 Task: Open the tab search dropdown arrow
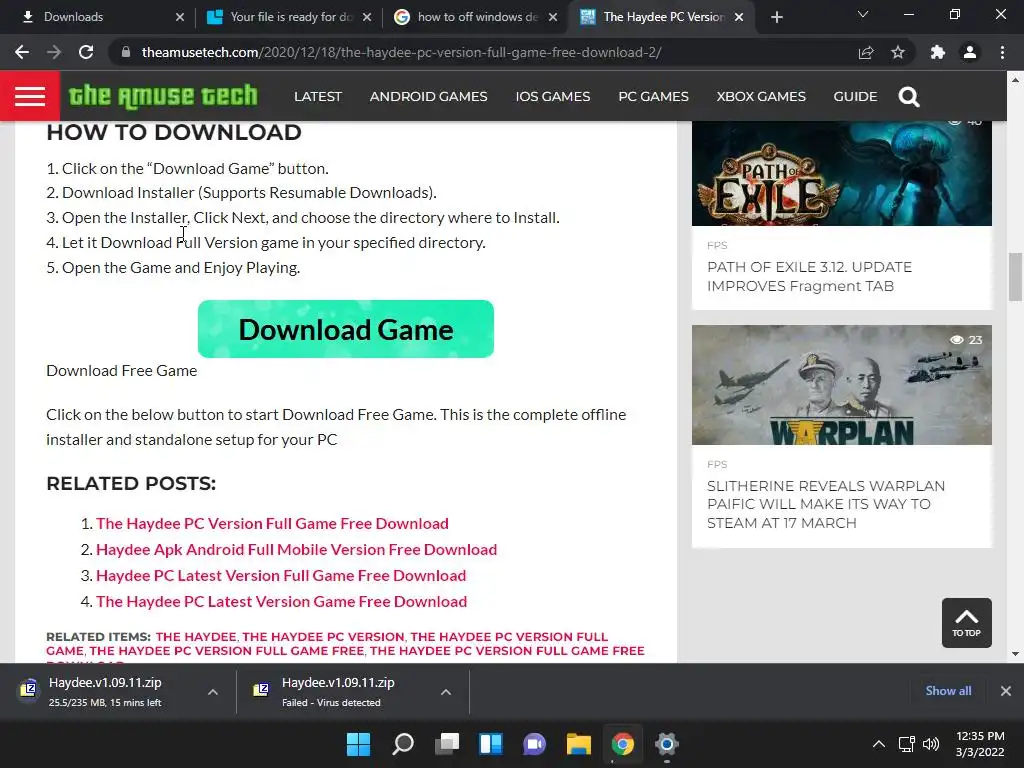point(863,14)
